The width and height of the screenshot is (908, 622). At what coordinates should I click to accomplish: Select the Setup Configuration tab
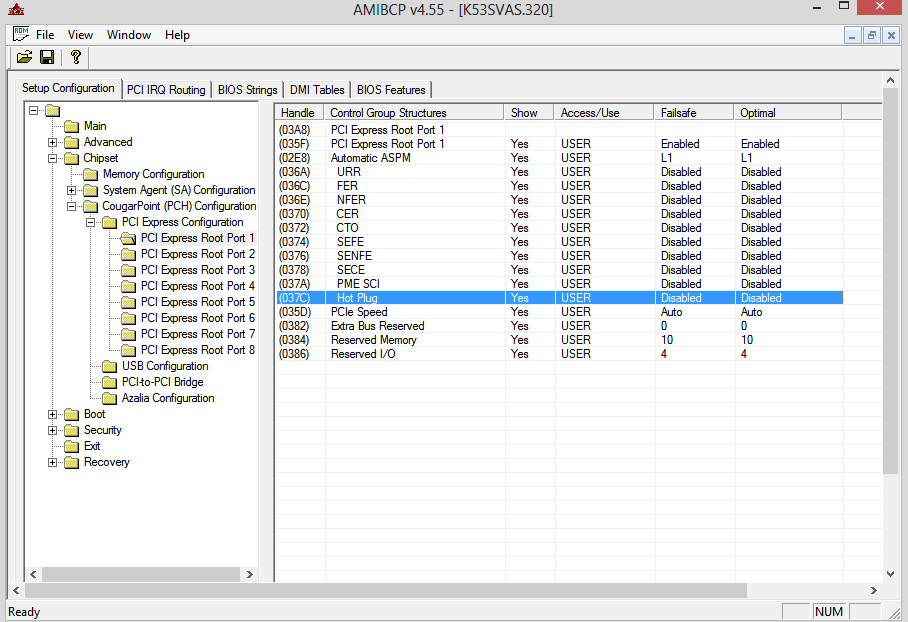click(x=68, y=88)
